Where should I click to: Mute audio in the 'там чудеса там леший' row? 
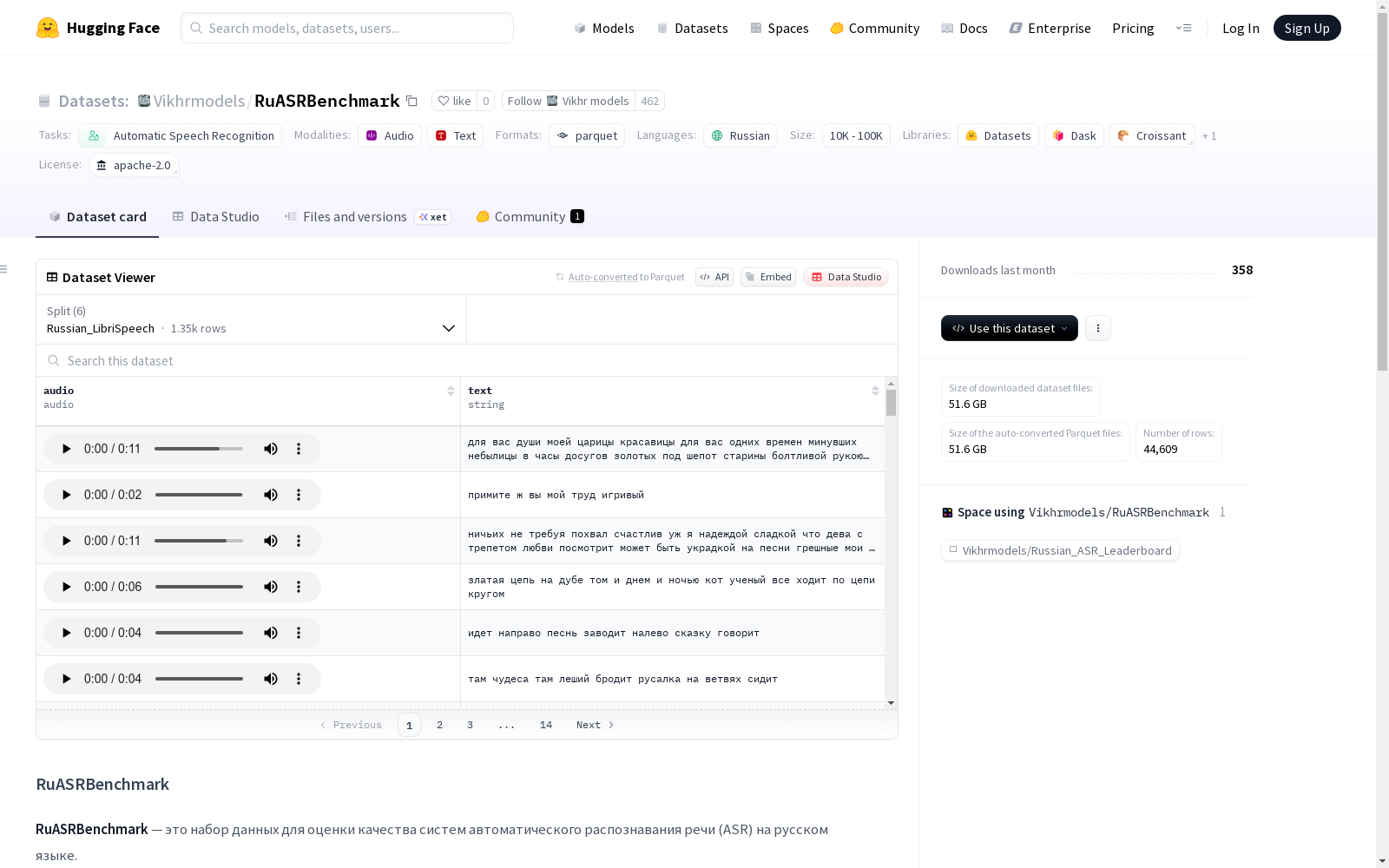pyautogui.click(x=271, y=679)
